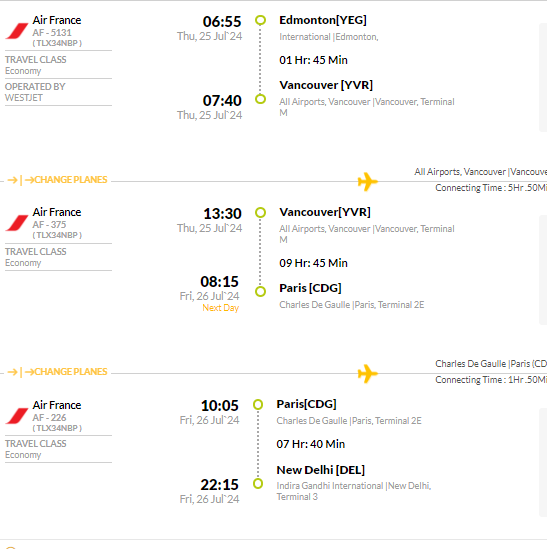547x549 pixels.
Task: Click the OPERATED BY WESTJET text
Action: click(35, 92)
